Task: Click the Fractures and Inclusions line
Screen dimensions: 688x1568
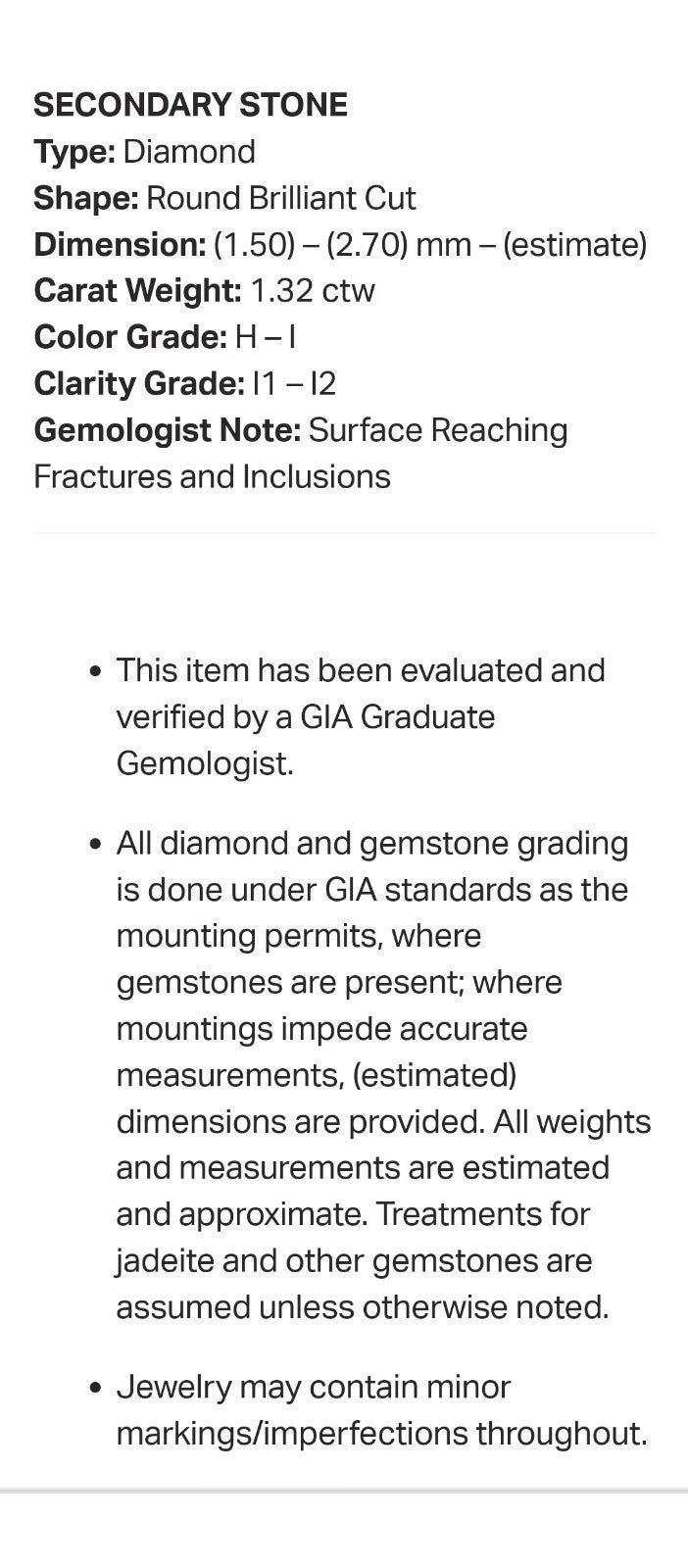Action: pyautogui.click(x=212, y=476)
